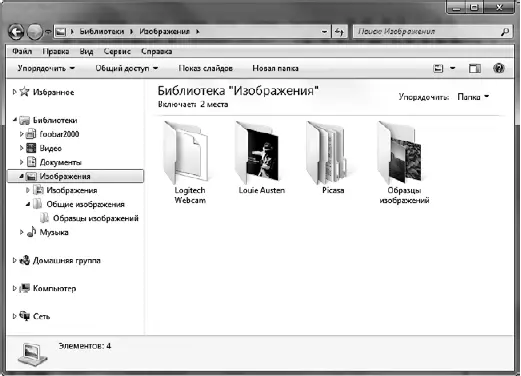Open the Папка arrange-by dropdown
Image resolution: width=521 pixels, height=376 pixels.
pyautogui.click(x=473, y=97)
